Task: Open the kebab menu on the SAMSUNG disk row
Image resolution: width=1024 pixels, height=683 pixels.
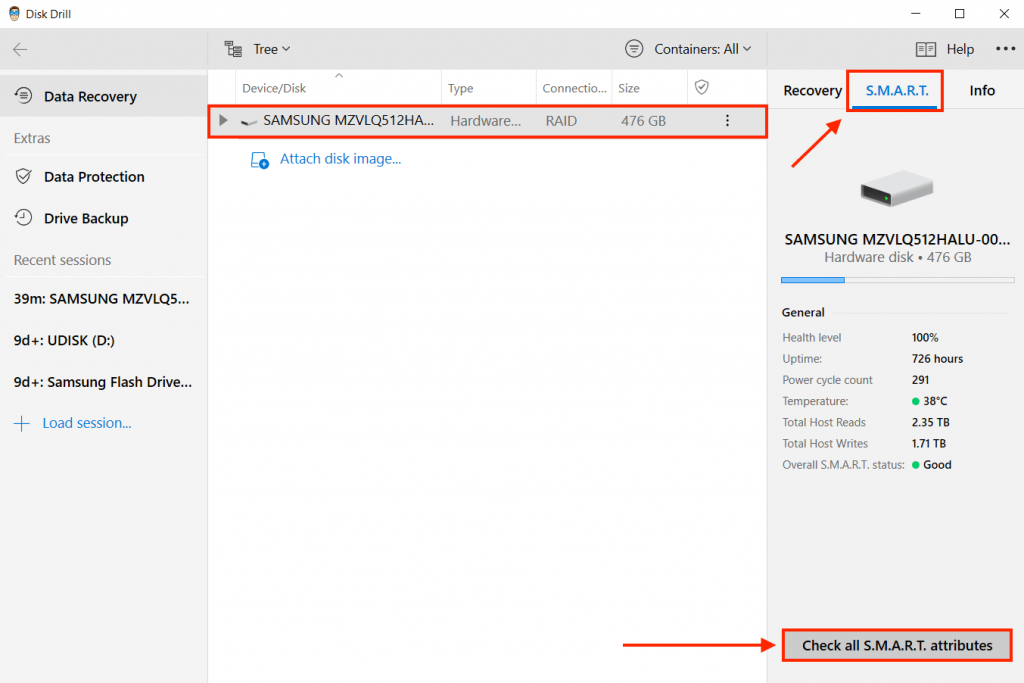Action: pos(727,120)
